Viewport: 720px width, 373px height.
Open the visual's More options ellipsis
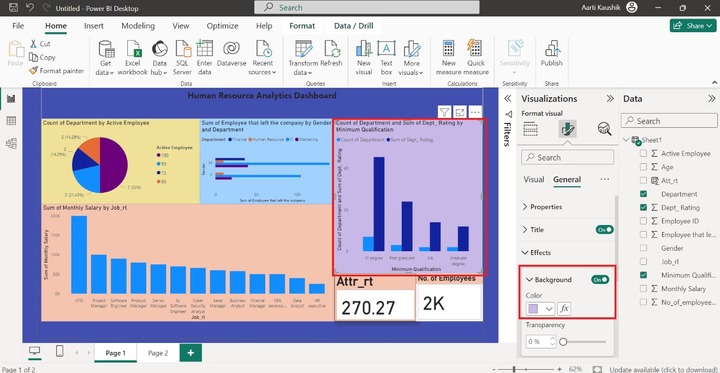pyautogui.click(x=475, y=112)
